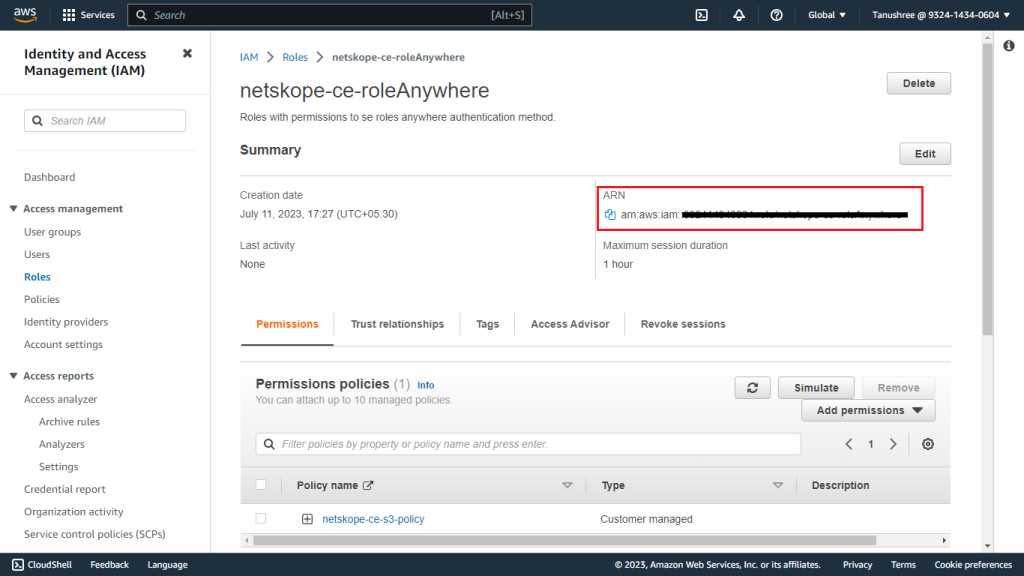Click the page vertical scrollbar thumb

point(987,189)
